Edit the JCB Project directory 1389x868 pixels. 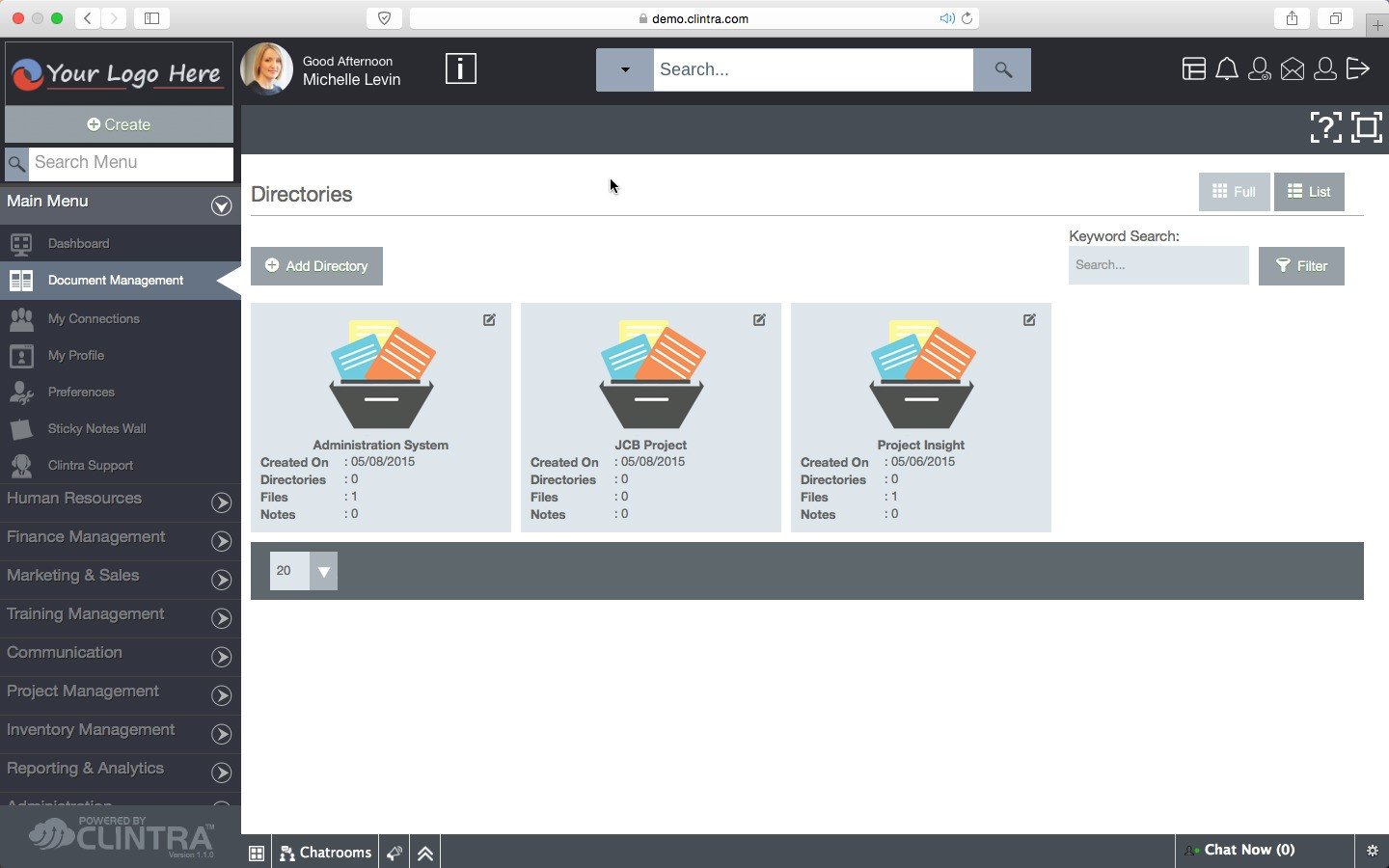pos(759,319)
